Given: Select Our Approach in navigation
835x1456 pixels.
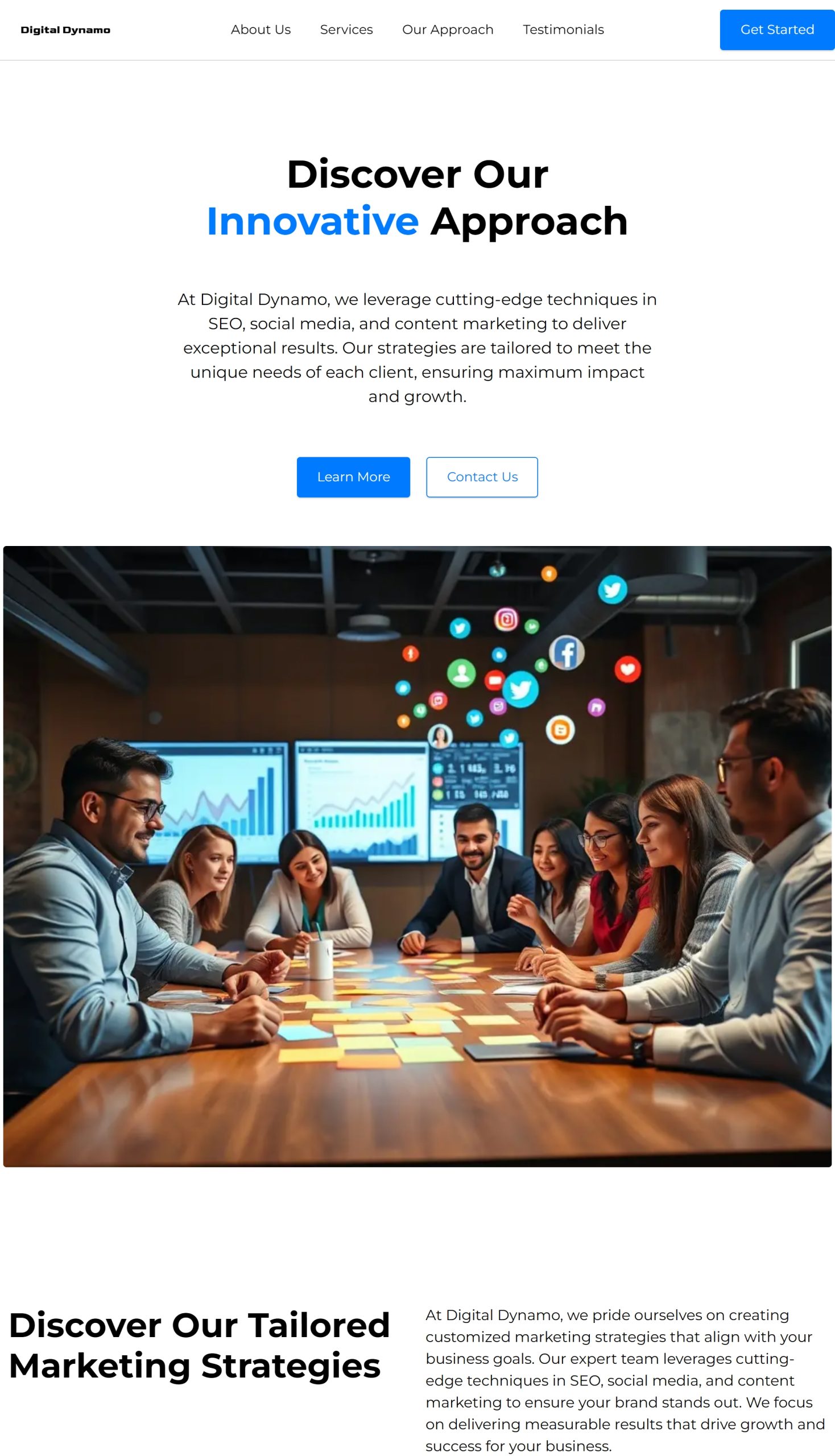Looking at the screenshot, I should coord(447,30).
